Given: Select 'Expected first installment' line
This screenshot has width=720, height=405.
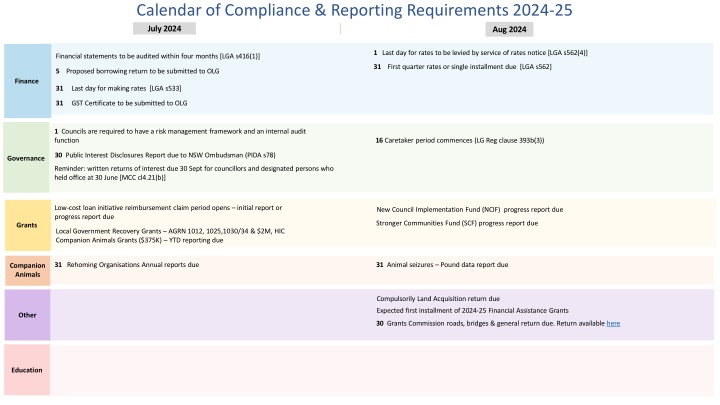Looking at the screenshot, I should click(x=472, y=310).
